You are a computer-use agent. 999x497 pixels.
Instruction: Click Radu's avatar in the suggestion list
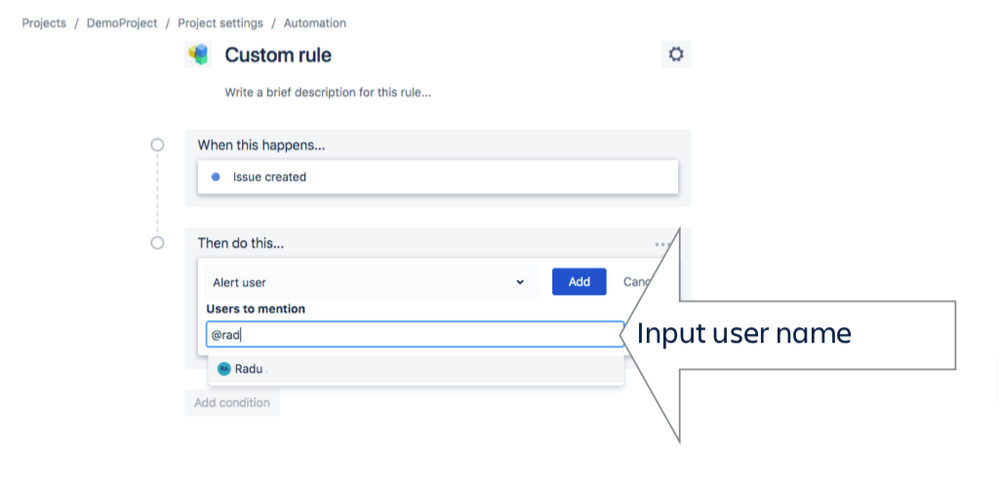click(x=224, y=369)
